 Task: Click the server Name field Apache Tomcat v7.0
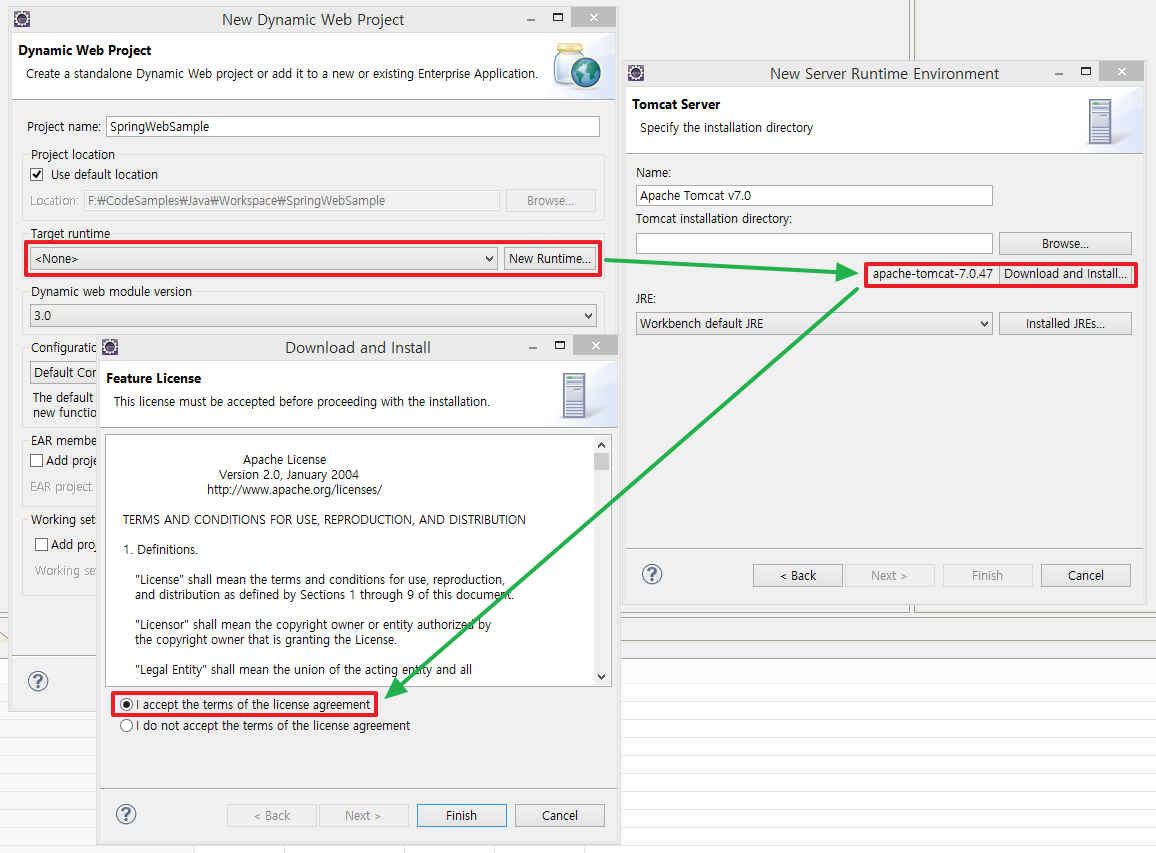coord(814,195)
